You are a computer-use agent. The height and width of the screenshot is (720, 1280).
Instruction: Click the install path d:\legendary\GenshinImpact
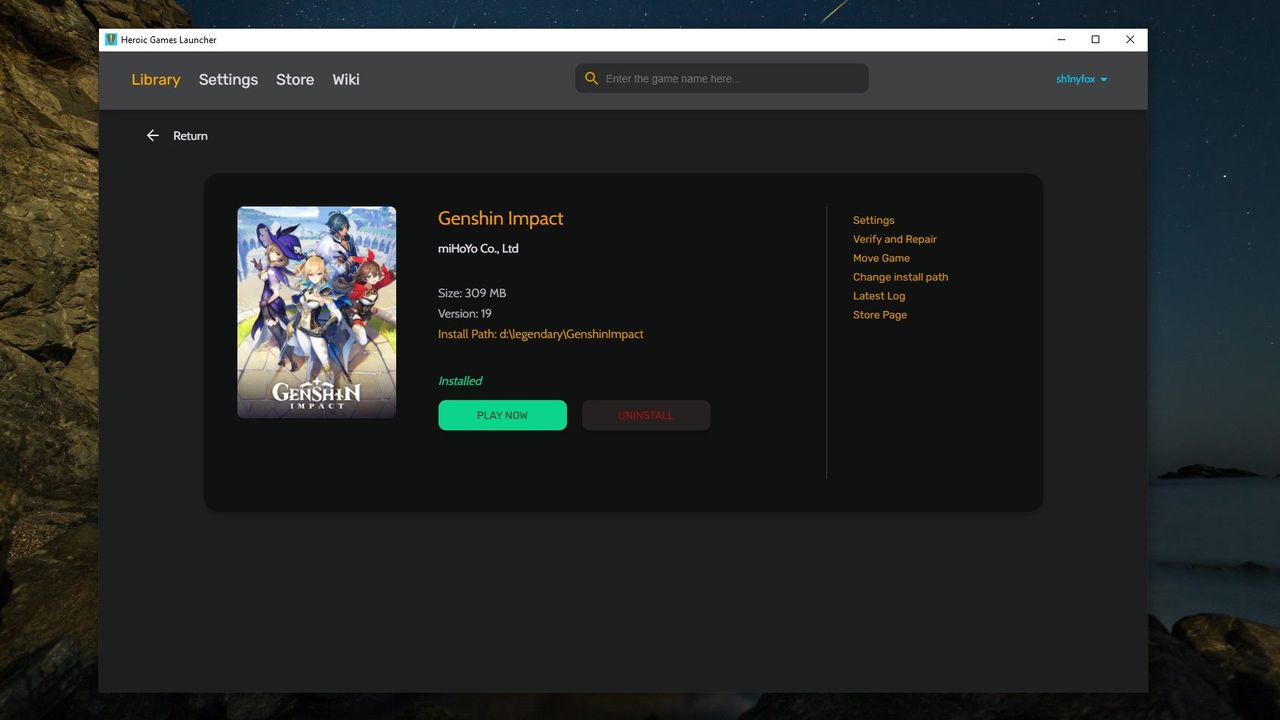tap(541, 334)
